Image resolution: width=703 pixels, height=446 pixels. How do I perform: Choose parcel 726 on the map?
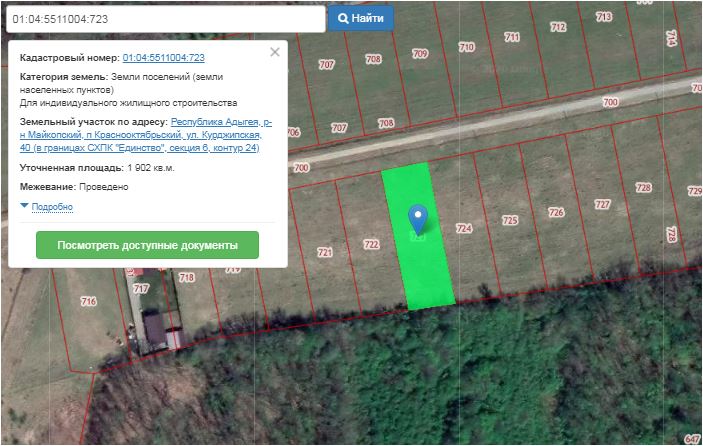click(556, 212)
